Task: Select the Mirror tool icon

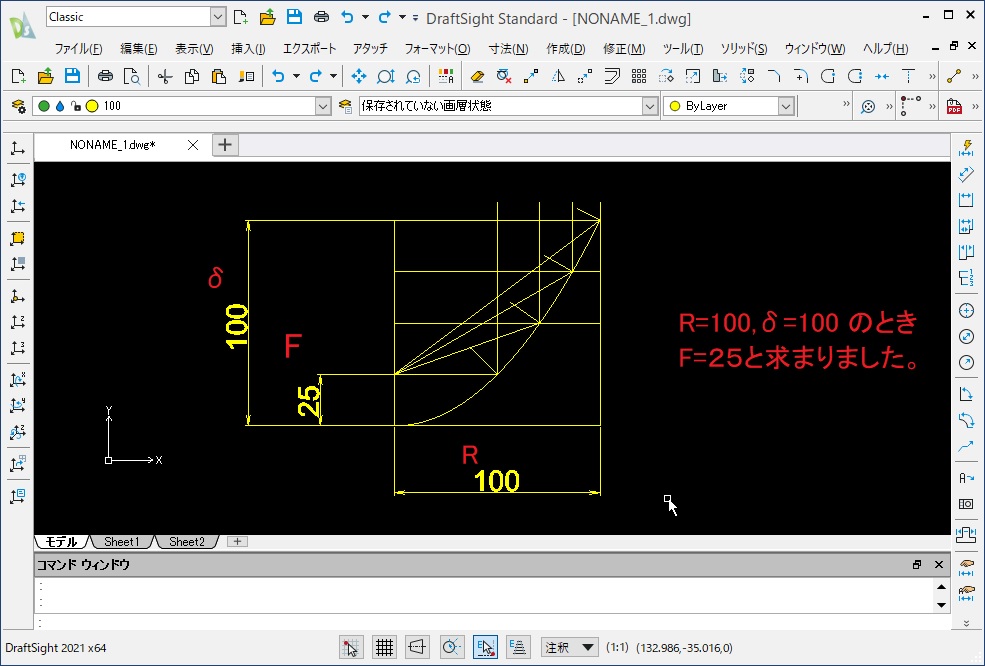Action: pos(558,77)
